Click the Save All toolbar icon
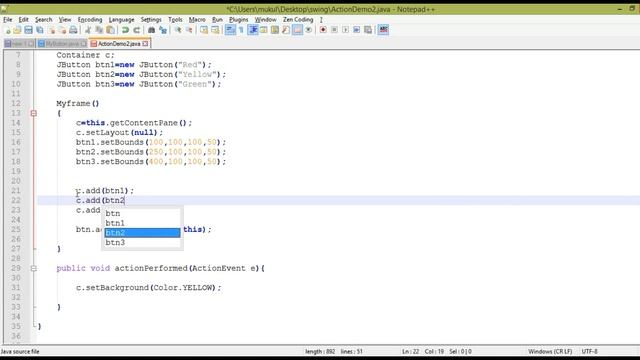The image size is (640, 360). tap(40, 30)
